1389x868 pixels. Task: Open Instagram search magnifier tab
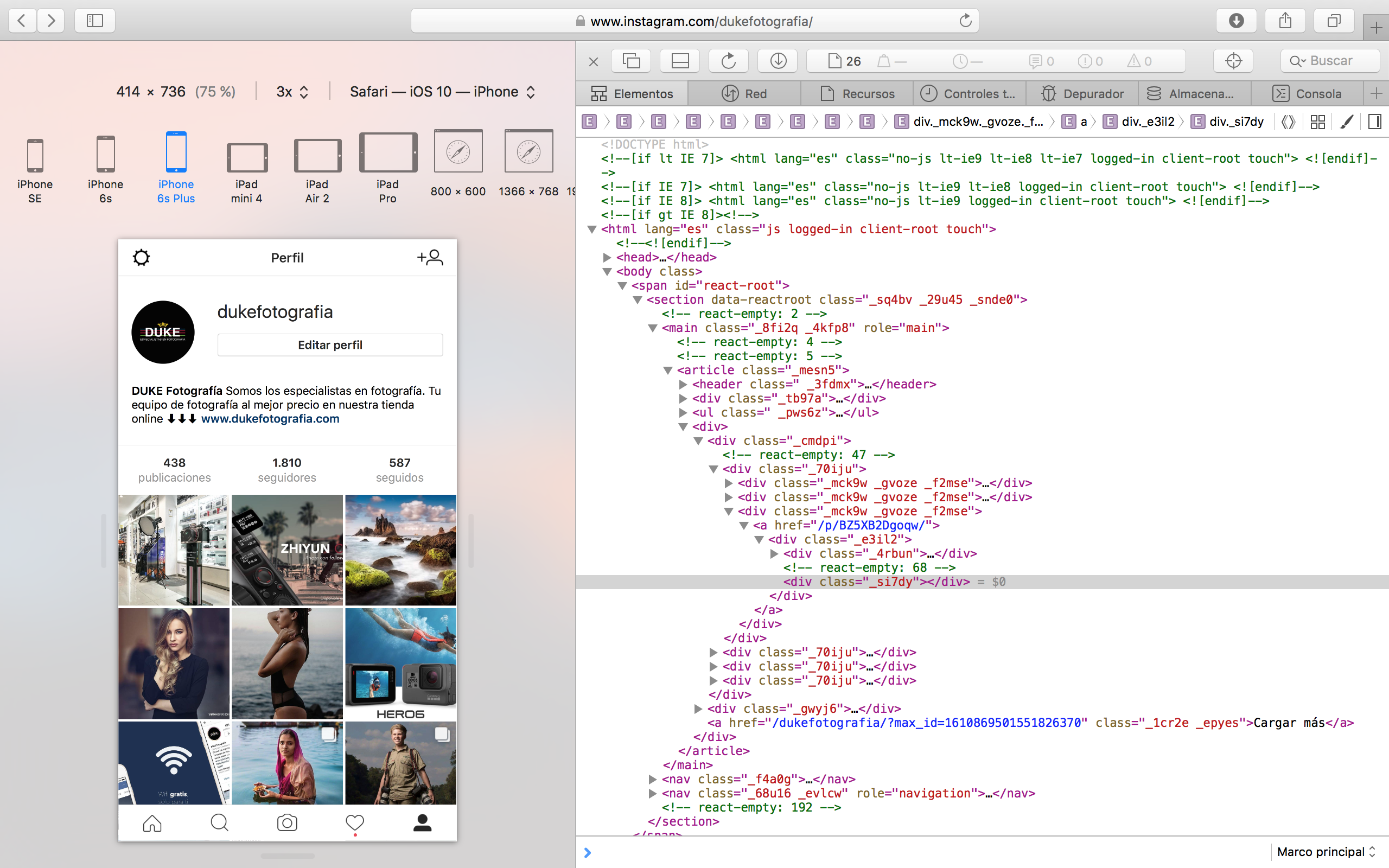[219, 823]
